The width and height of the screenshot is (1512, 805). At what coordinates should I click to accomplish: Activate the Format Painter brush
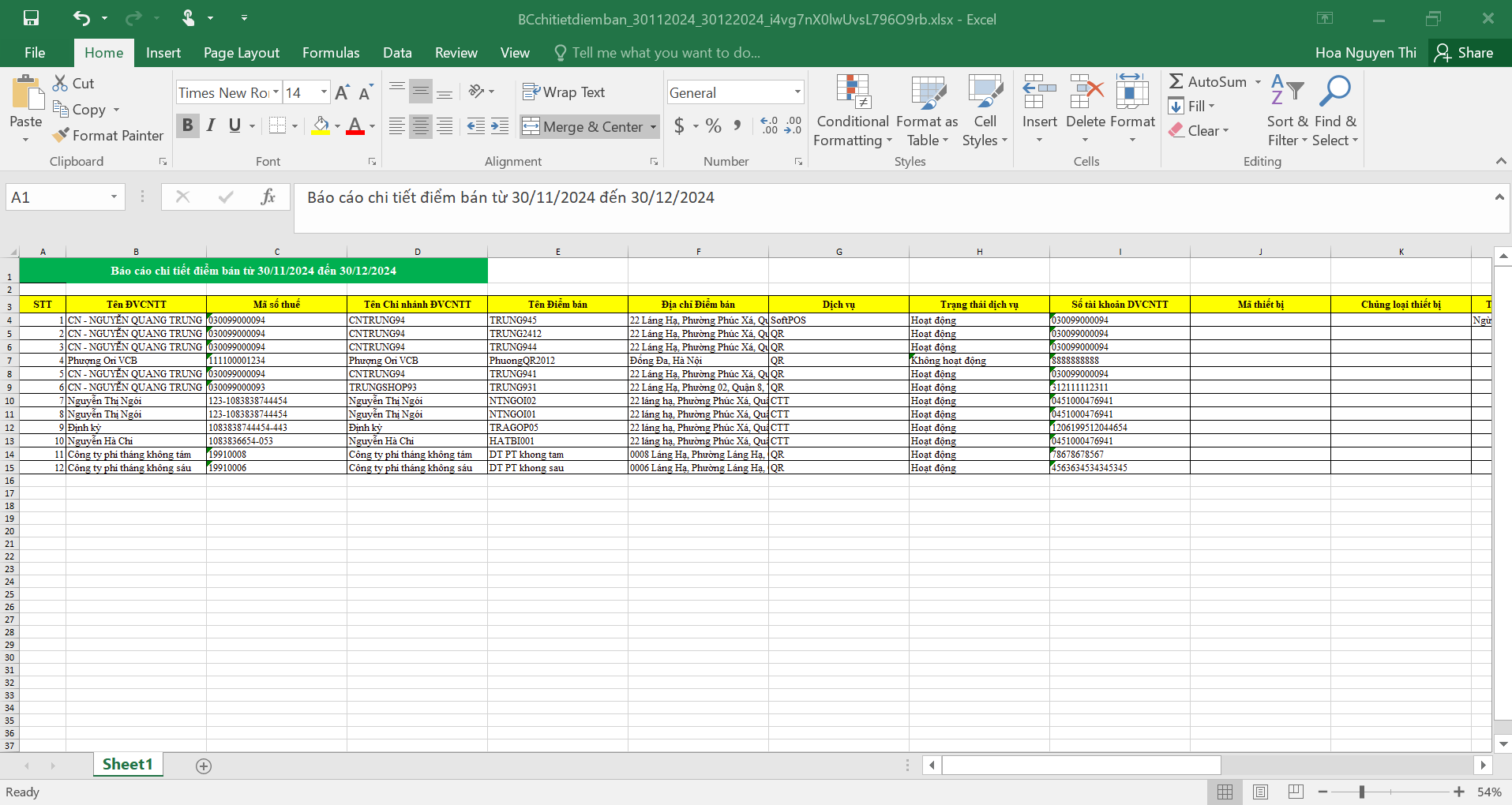point(108,135)
